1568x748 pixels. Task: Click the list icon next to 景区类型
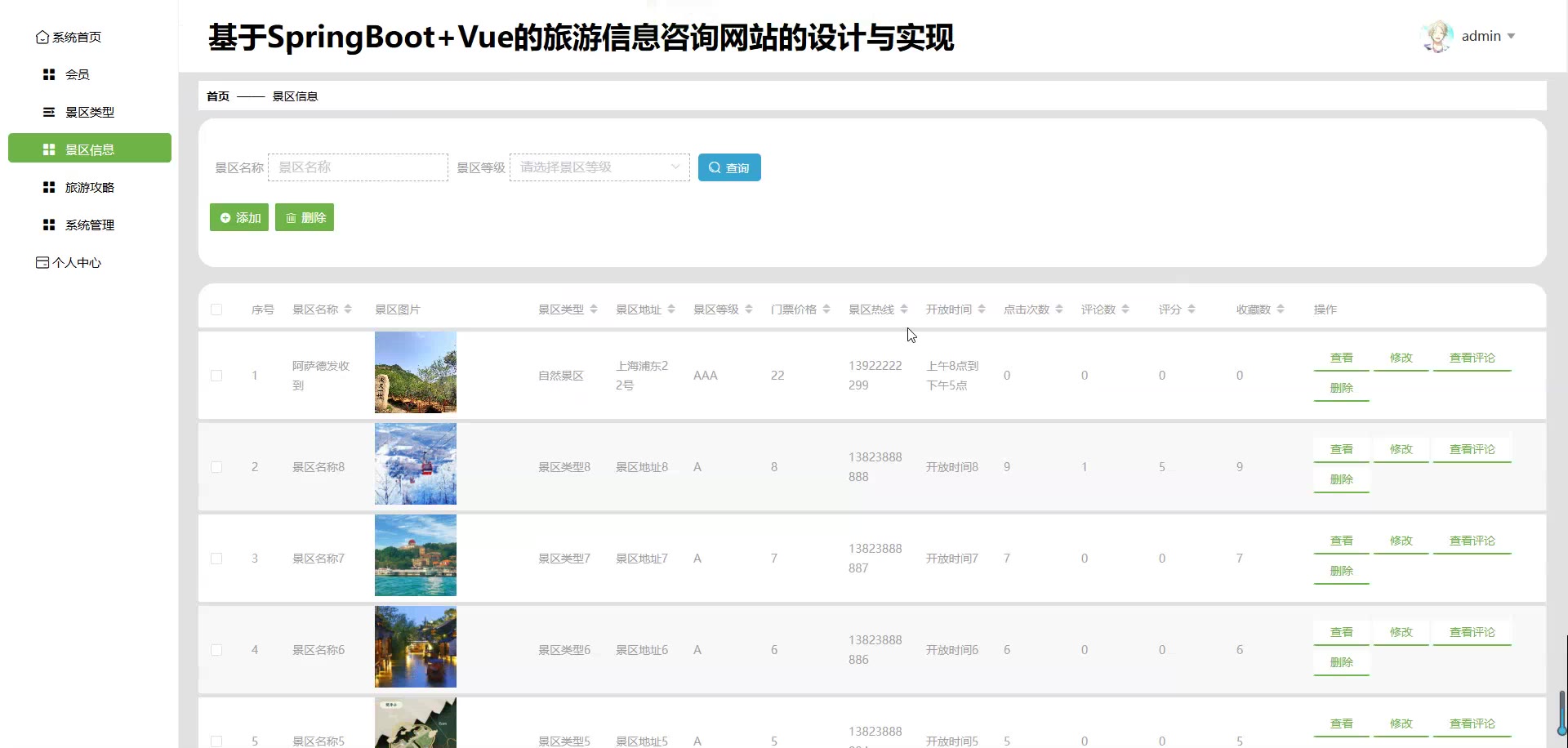coord(49,112)
